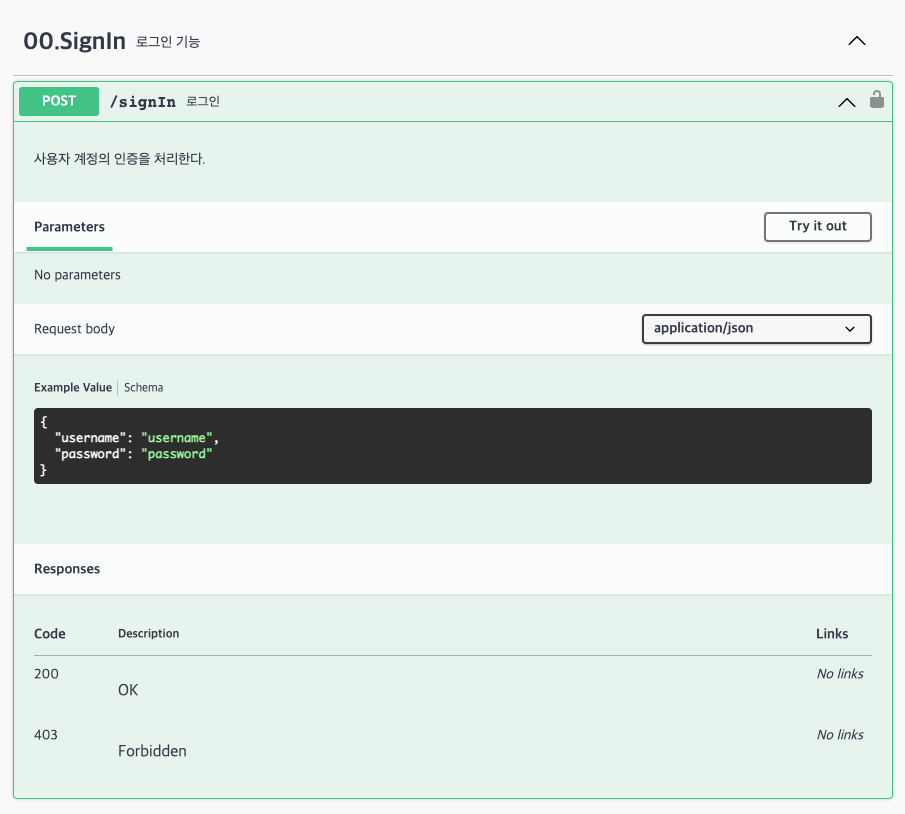Click the example JSON code block
The image size is (905, 814).
point(452,446)
